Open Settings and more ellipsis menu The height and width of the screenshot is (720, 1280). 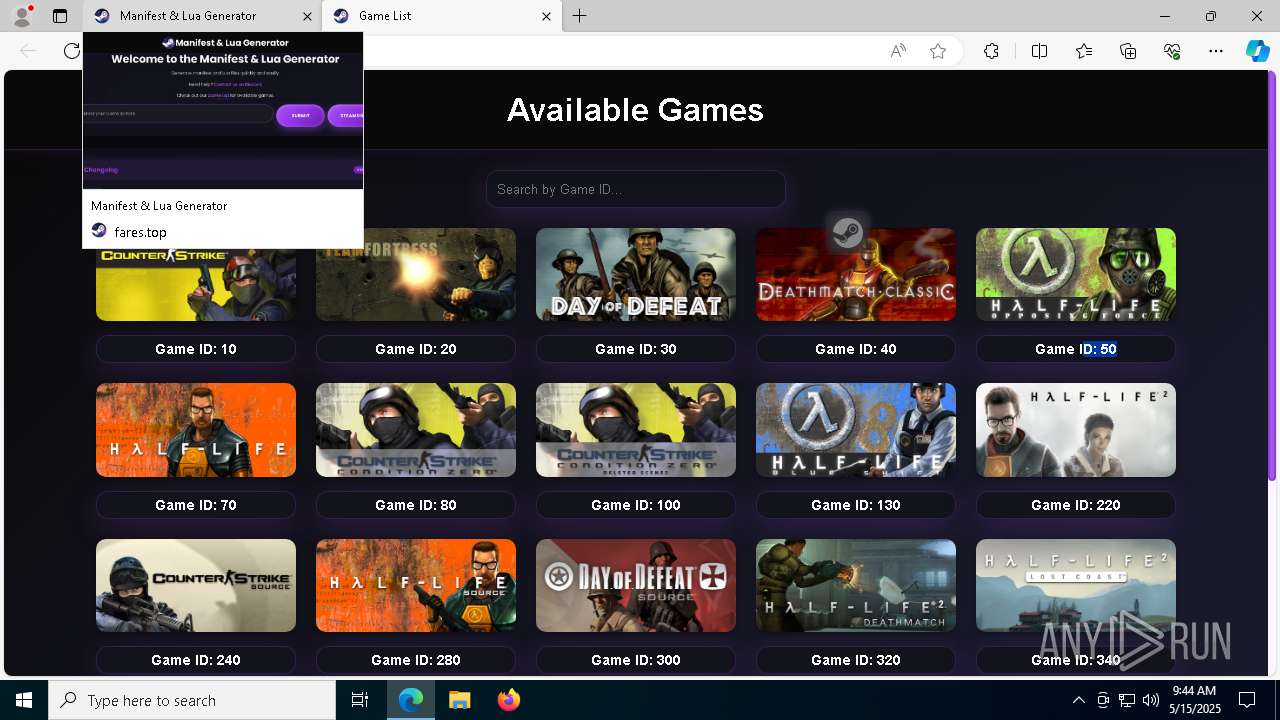click(1216, 51)
